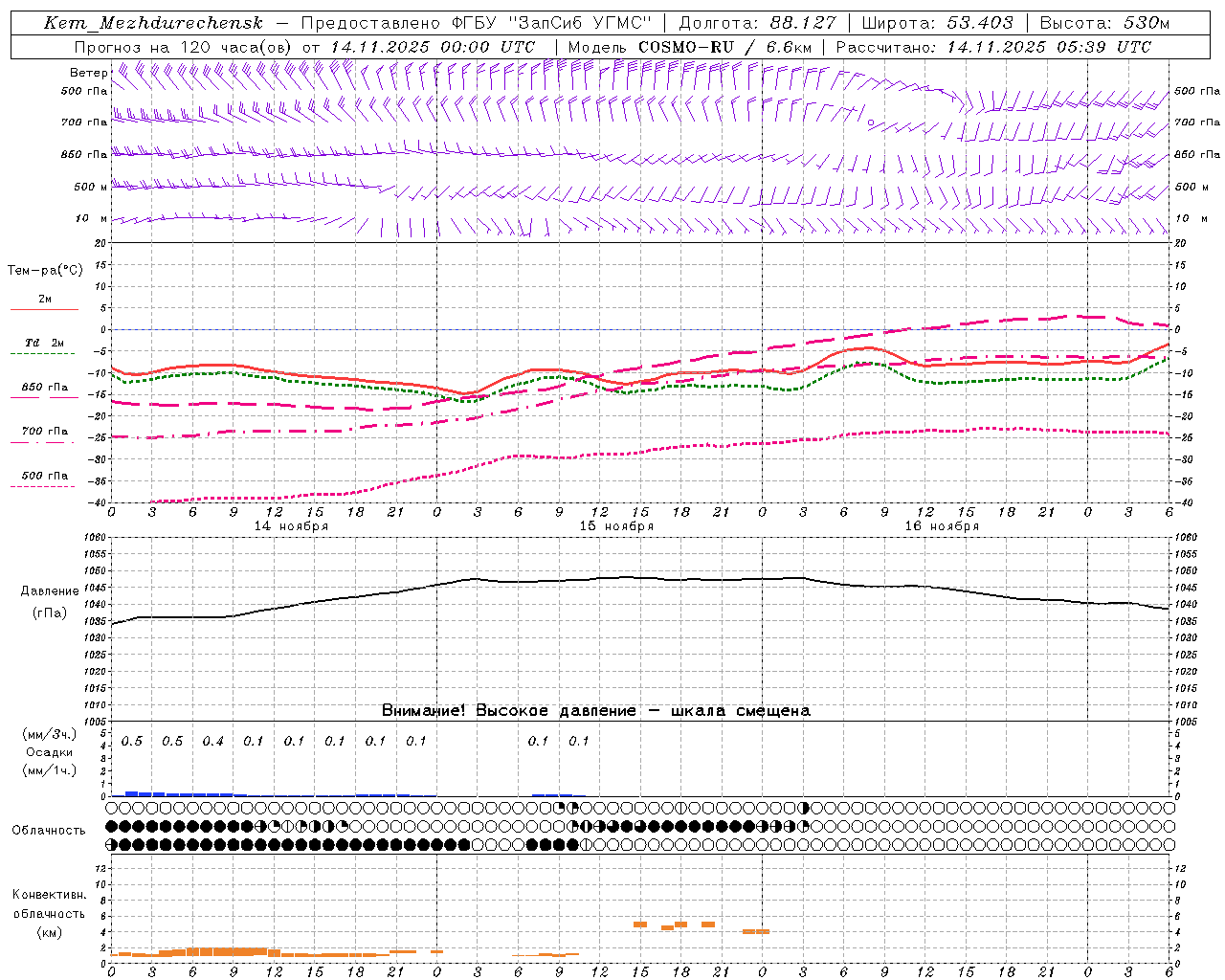Click the (гПа) unit under Давление
The image size is (1225, 980).
pos(50,613)
